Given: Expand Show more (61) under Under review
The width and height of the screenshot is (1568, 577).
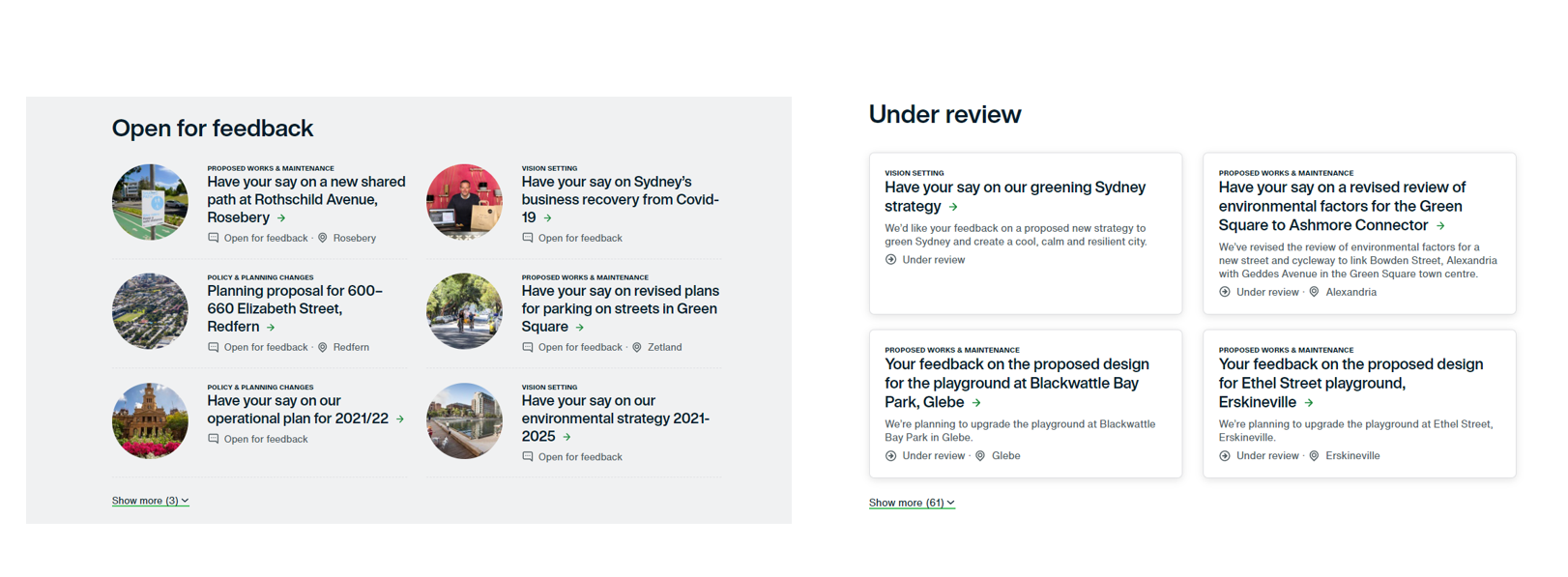Looking at the screenshot, I should [912, 503].
